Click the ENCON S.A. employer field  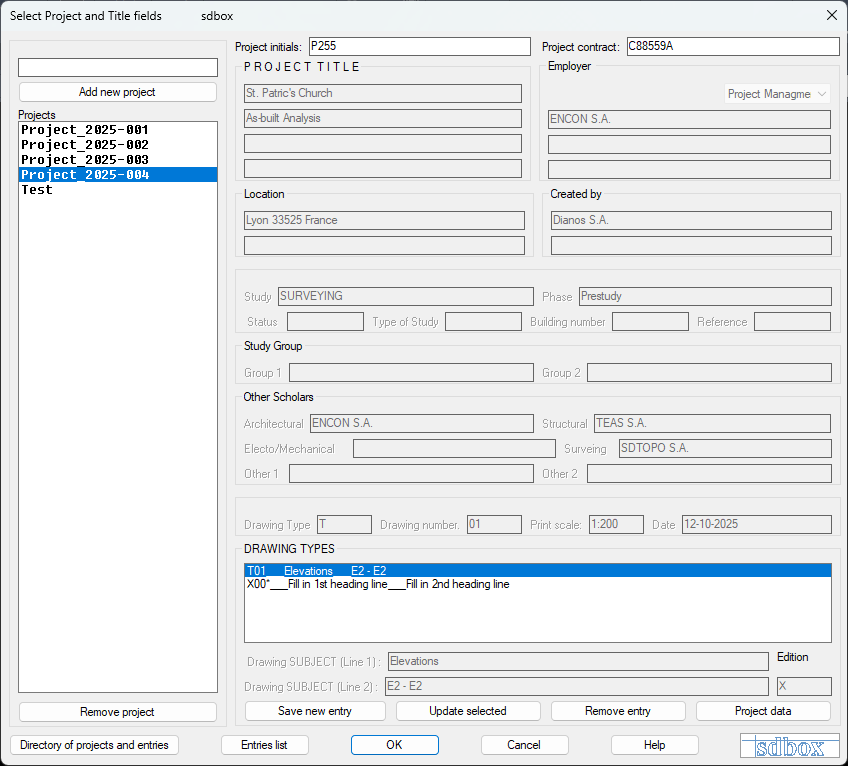[x=689, y=120]
